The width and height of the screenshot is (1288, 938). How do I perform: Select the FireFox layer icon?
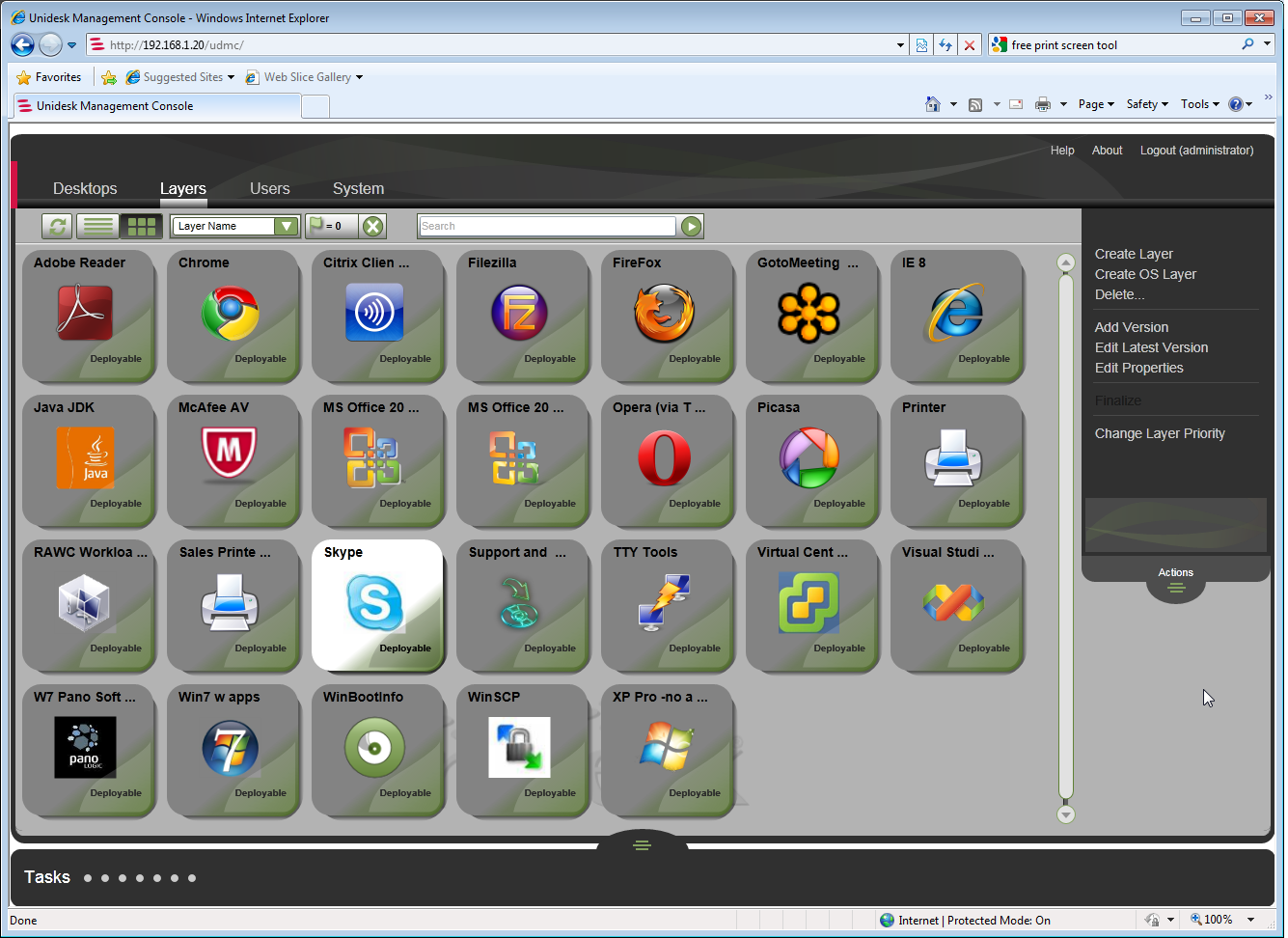point(664,313)
